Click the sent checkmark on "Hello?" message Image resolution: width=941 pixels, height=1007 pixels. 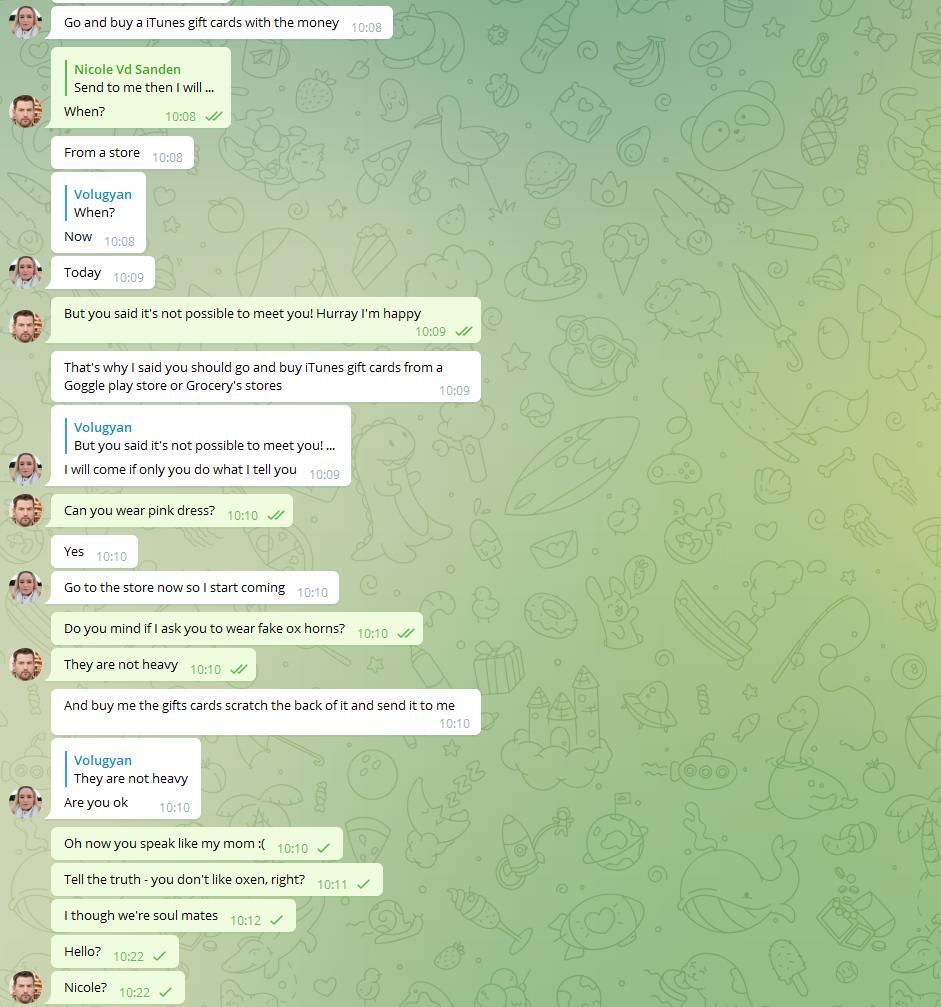pyautogui.click(x=159, y=956)
